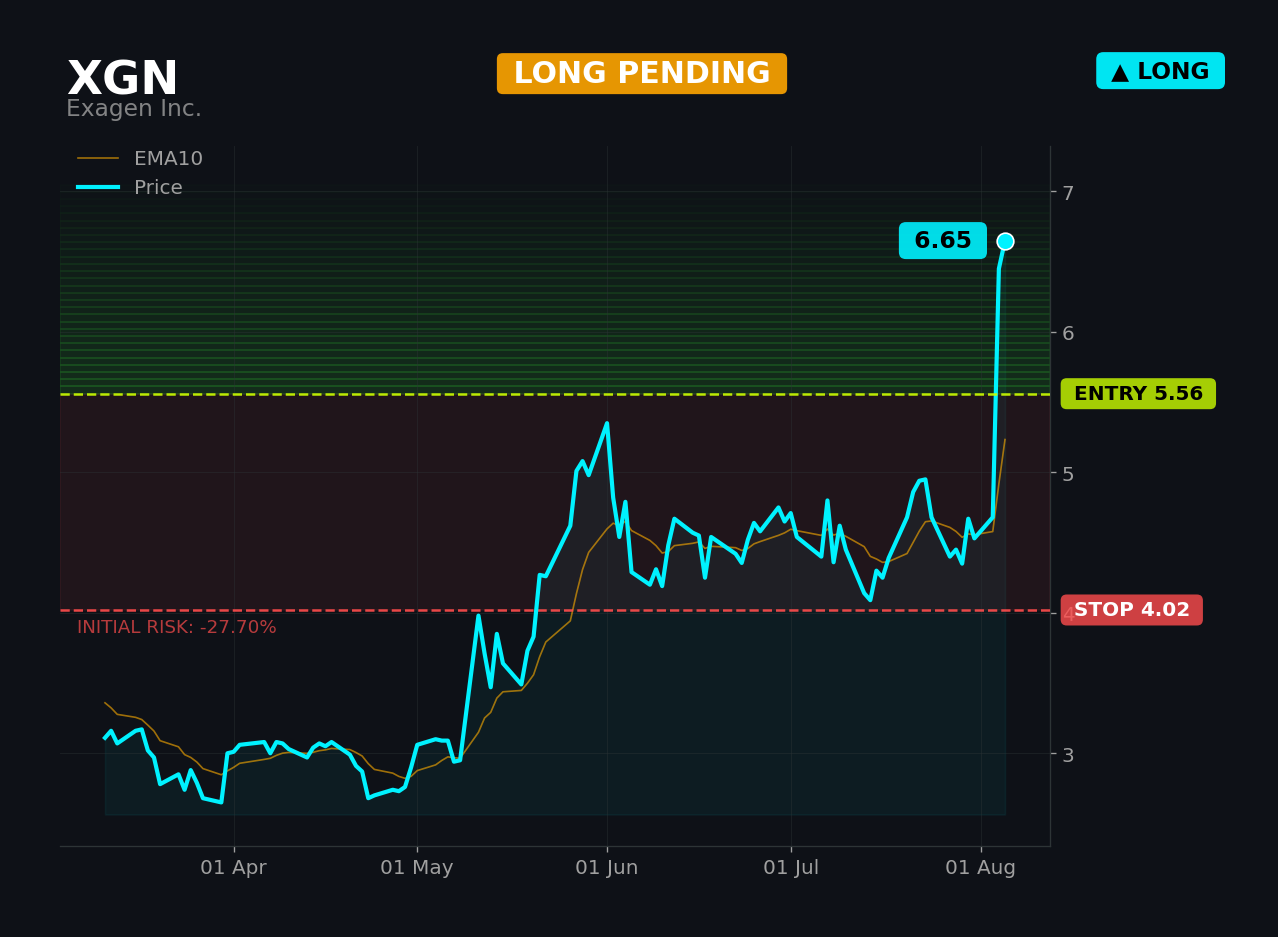The height and width of the screenshot is (937, 1278).
Task: Click the Price legend entry
Action: (x=131, y=188)
